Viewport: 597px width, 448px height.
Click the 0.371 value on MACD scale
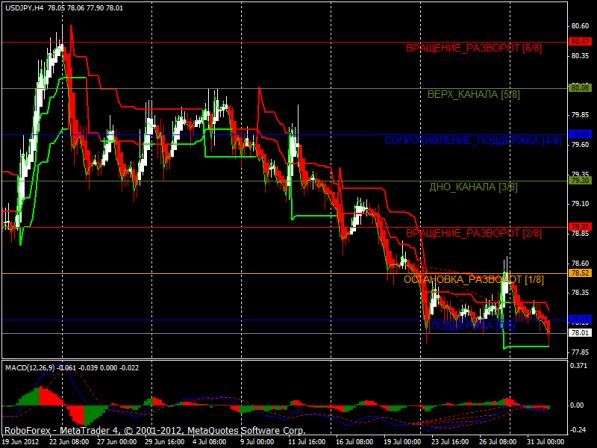coord(578,366)
